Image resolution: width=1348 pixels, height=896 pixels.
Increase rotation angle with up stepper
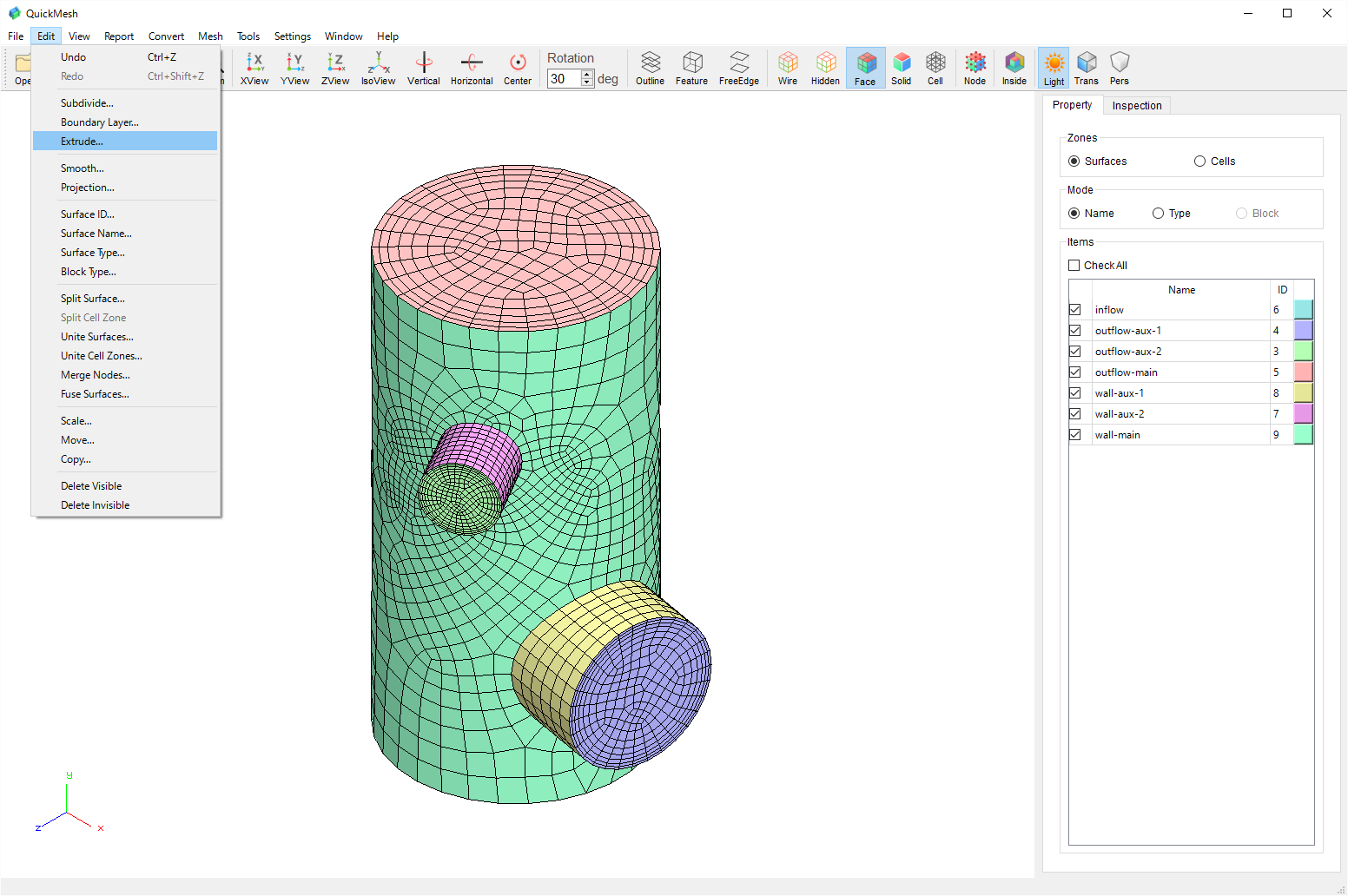(588, 75)
